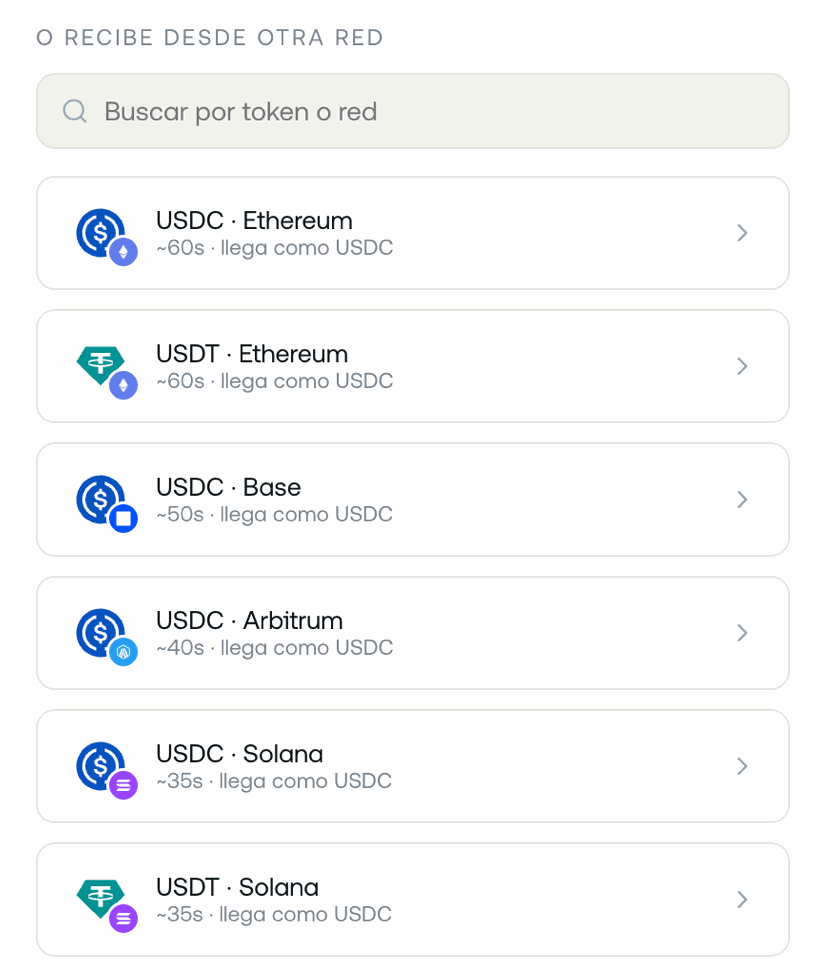Click the USDT Ethereum Tether icon
The height and width of the screenshot is (962, 828).
(x=101, y=366)
